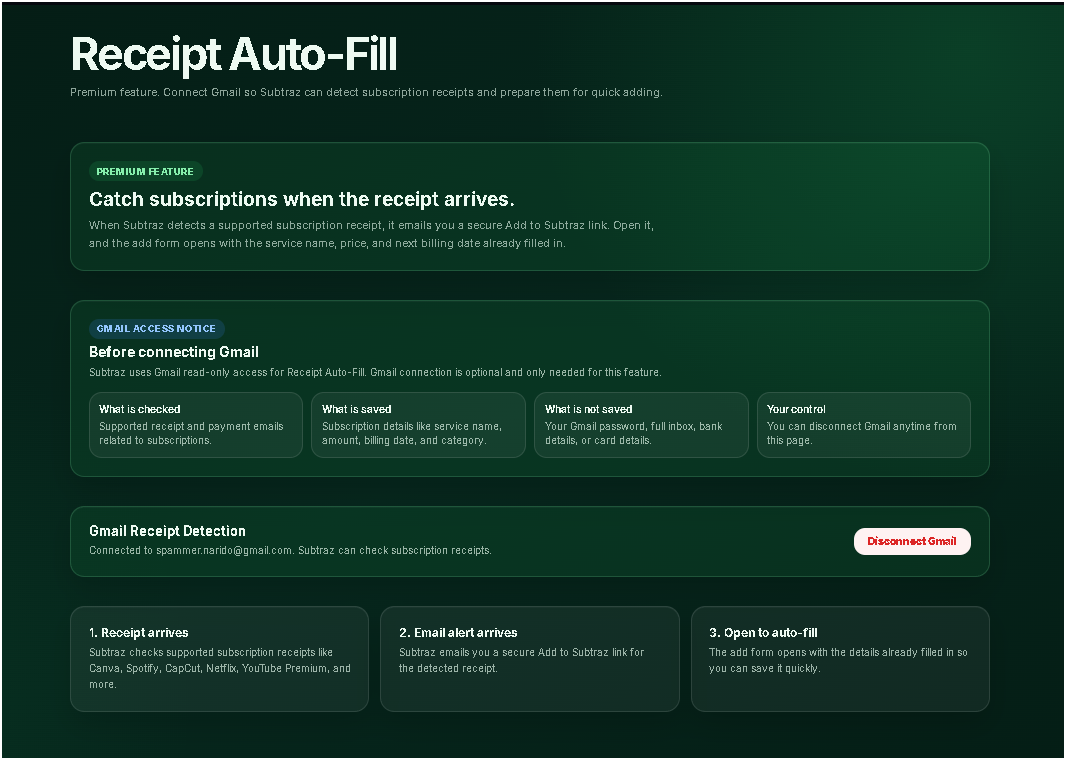1066x760 pixels.
Task: Click the Disconnect Gmail button
Action: (912, 541)
